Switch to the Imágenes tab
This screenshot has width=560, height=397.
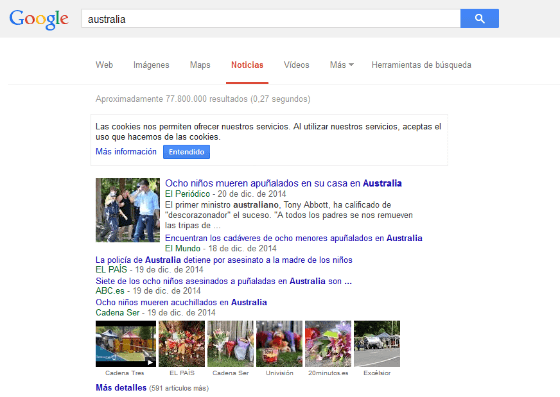[151, 65]
